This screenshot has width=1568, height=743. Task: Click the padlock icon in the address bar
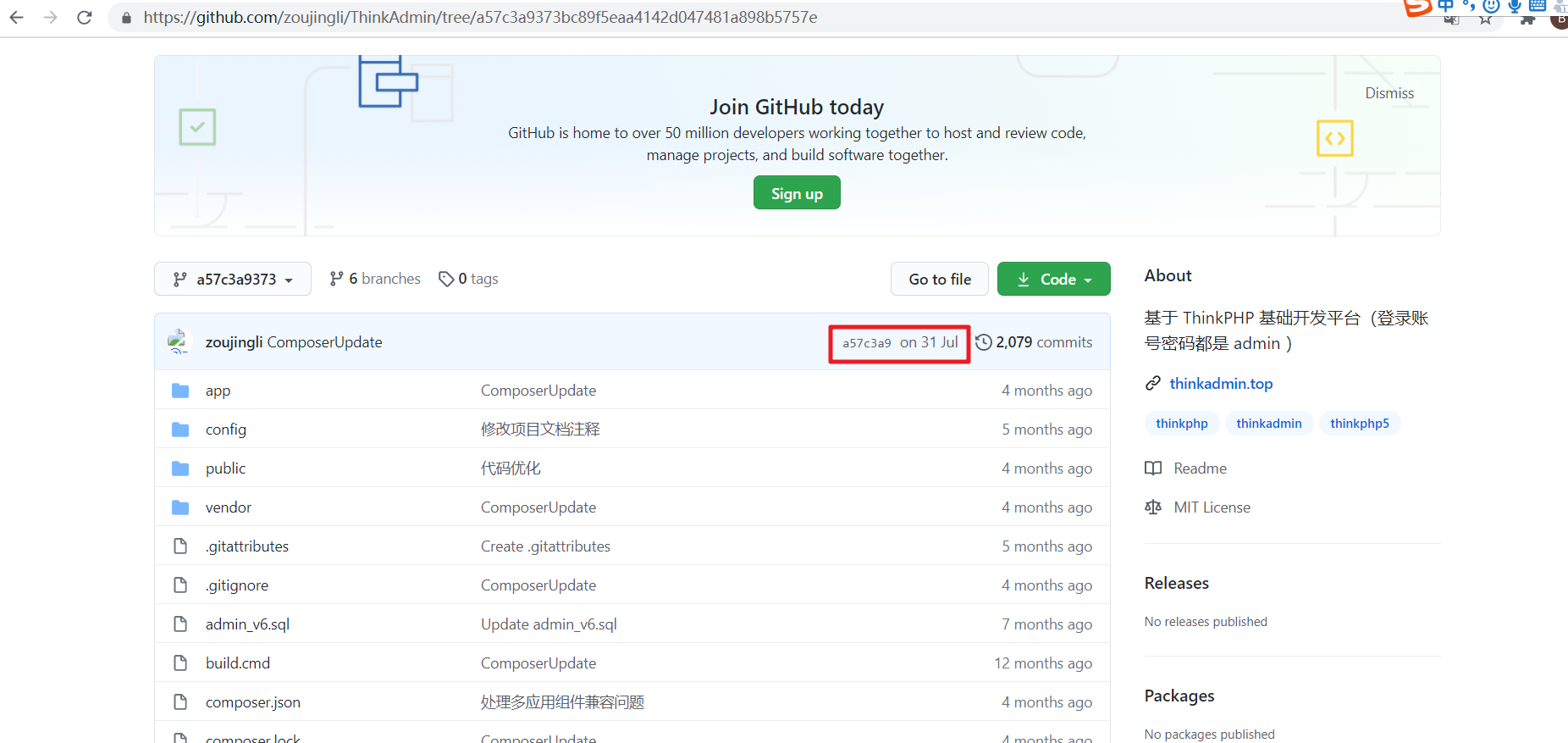click(x=126, y=18)
